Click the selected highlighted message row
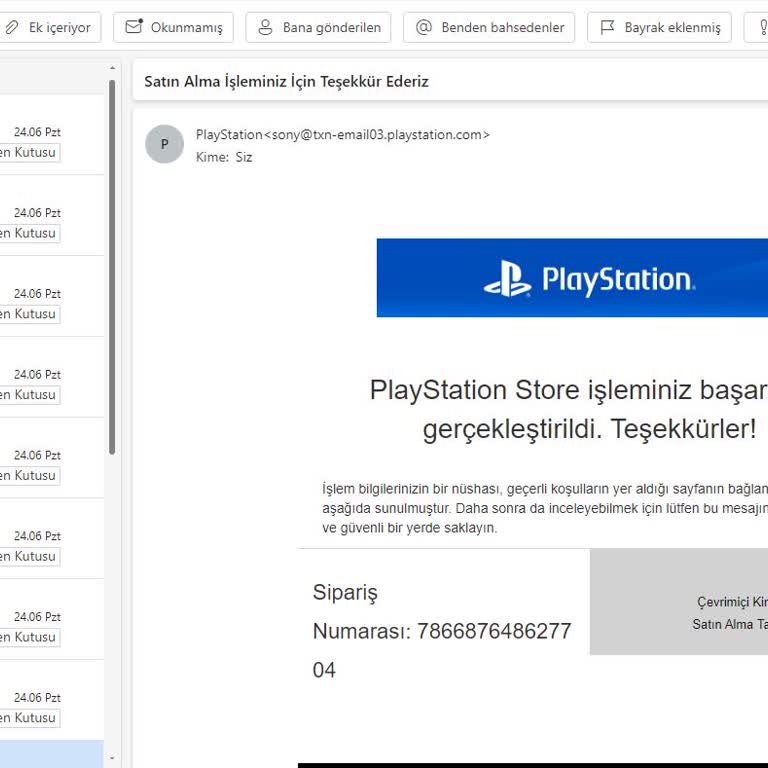The image size is (768, 768). click(52, 754)
